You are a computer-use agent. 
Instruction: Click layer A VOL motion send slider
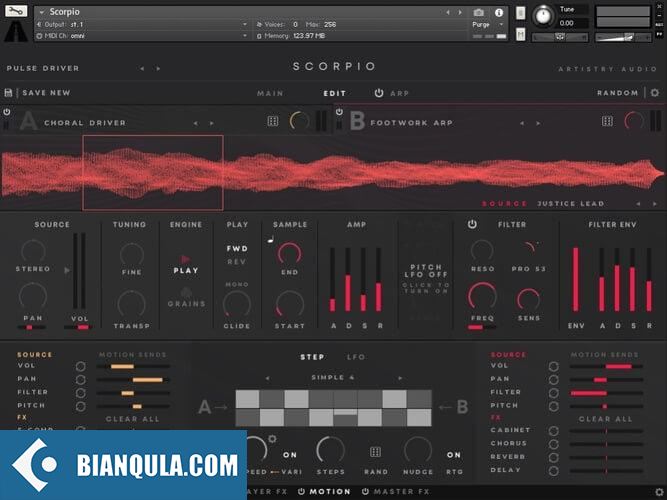tap(133, 366)
